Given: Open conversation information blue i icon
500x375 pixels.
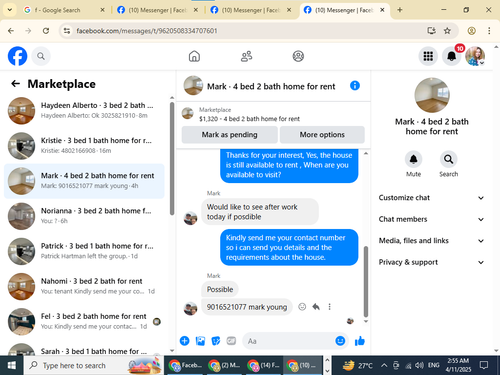Looking at the screenshot, I should click(x=355, y=86).
